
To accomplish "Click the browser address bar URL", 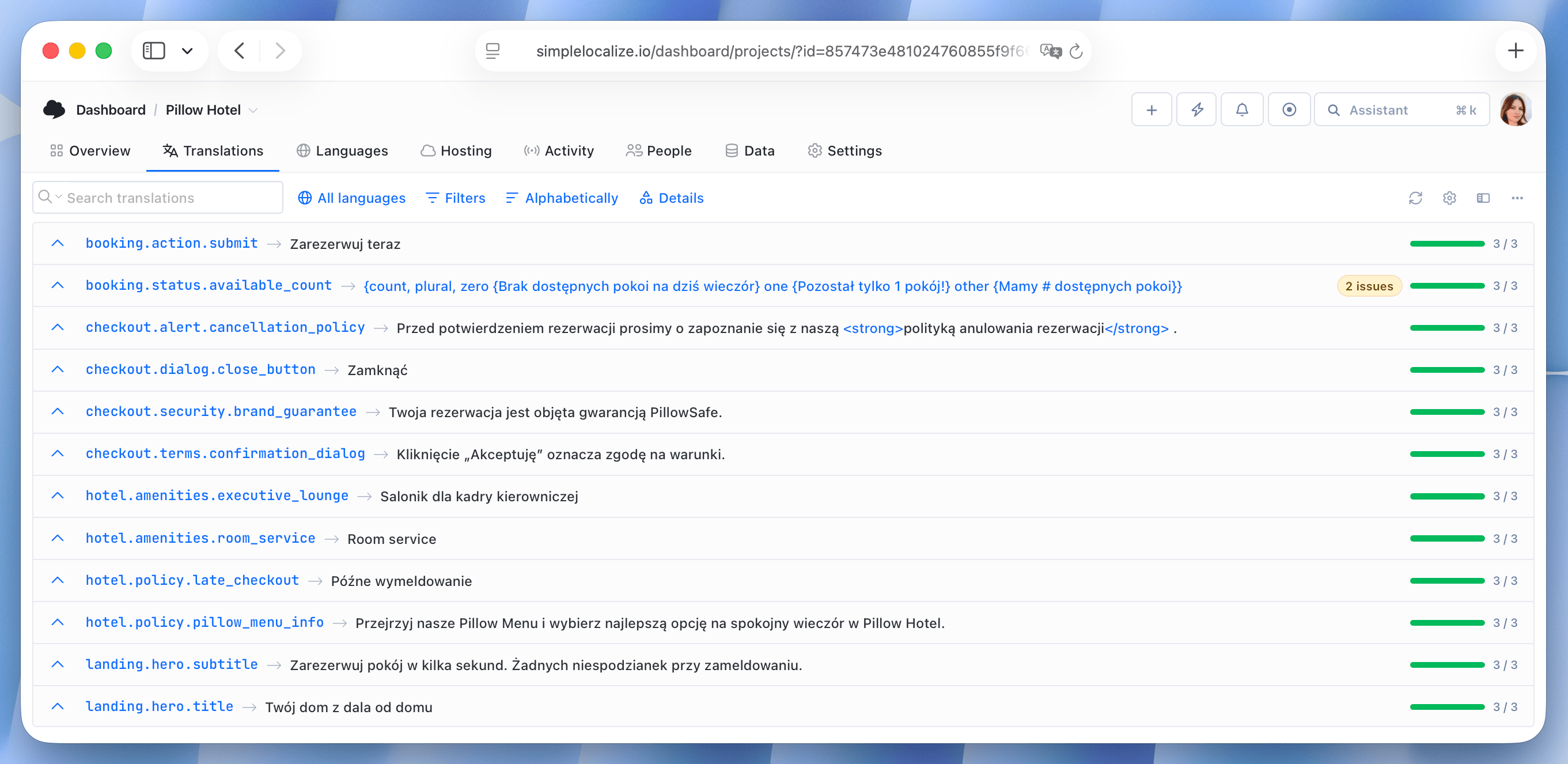I will coord(782,51).
